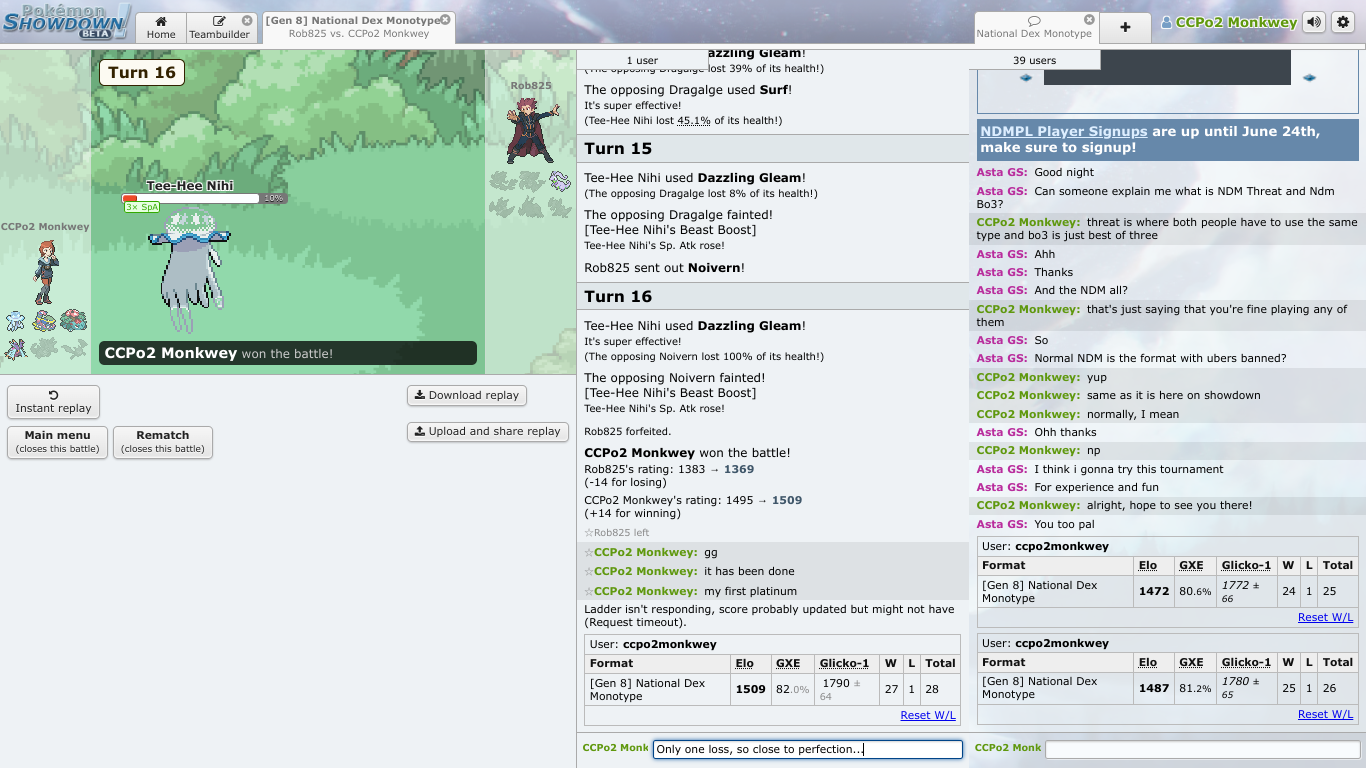
Task: Click the Elo 1472 value in chat table
Action: (1153, 591)
